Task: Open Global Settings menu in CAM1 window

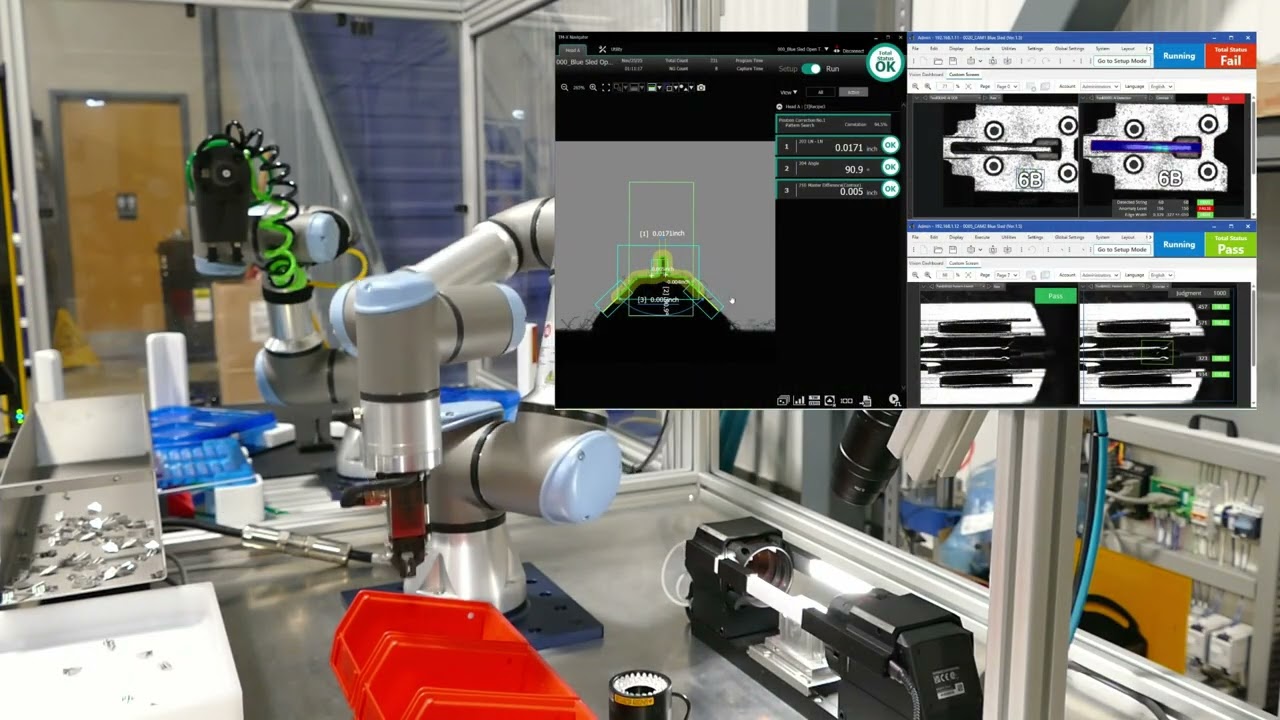Action: coord(1069,48)
